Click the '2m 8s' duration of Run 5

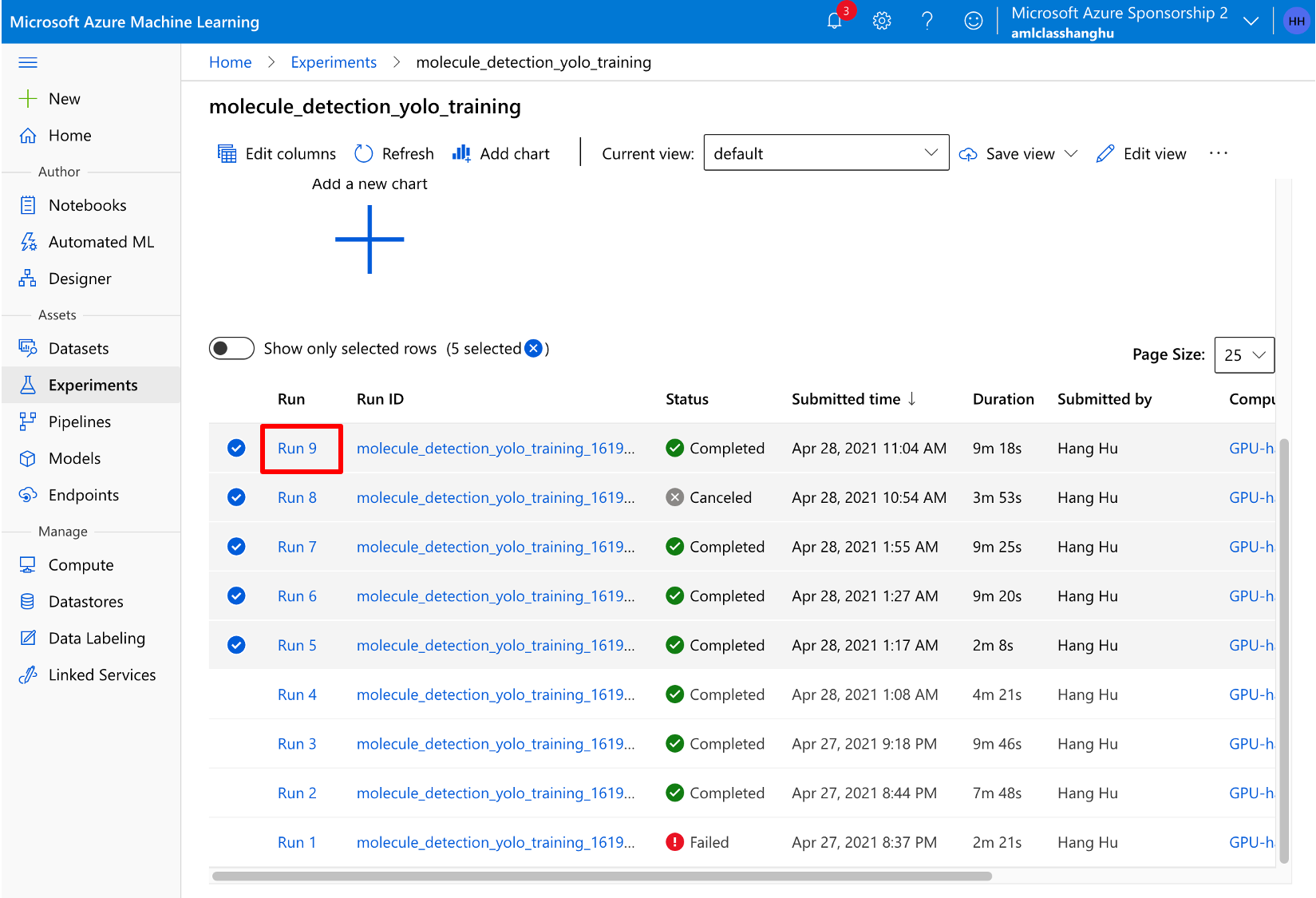coord(993,645)
